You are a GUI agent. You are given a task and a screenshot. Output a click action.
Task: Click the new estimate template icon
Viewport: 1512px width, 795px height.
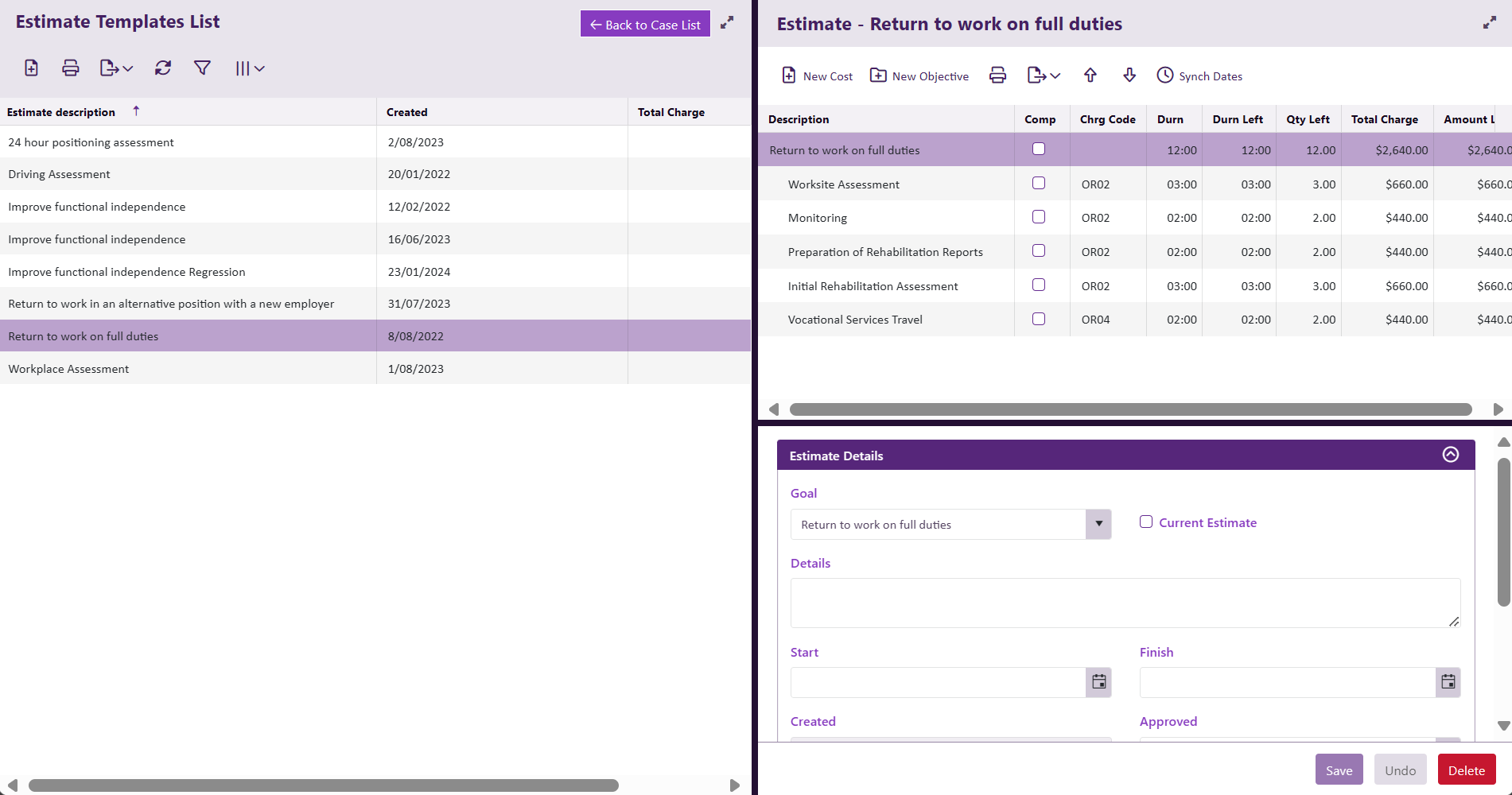coord(31,68)
